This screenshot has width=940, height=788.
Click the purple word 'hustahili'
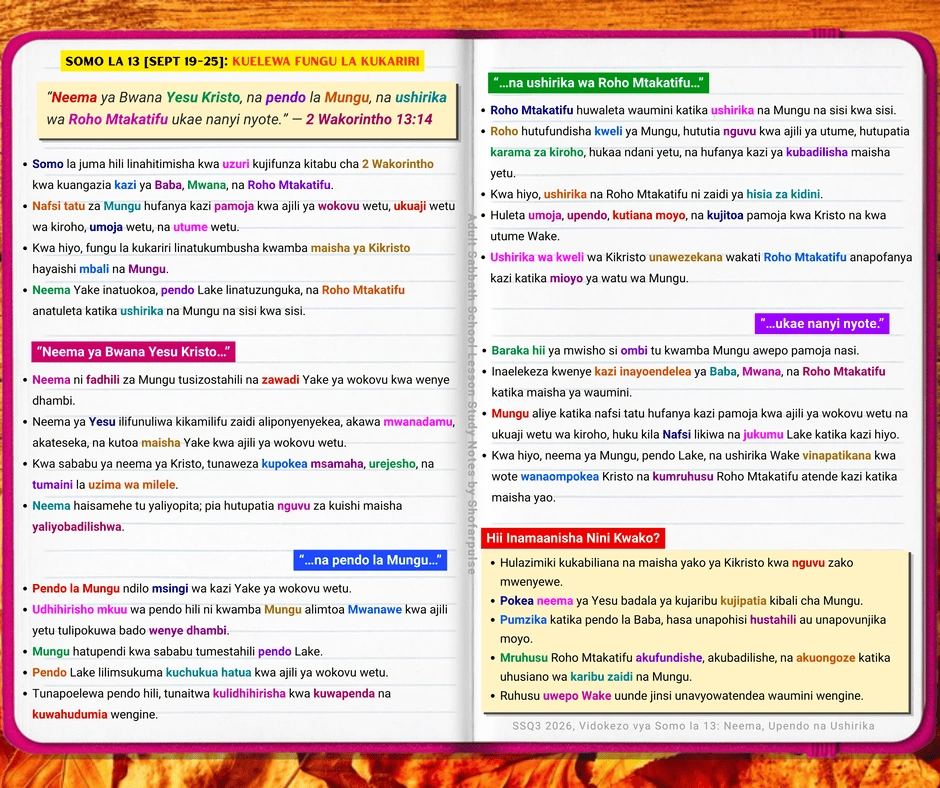point(773,619)
